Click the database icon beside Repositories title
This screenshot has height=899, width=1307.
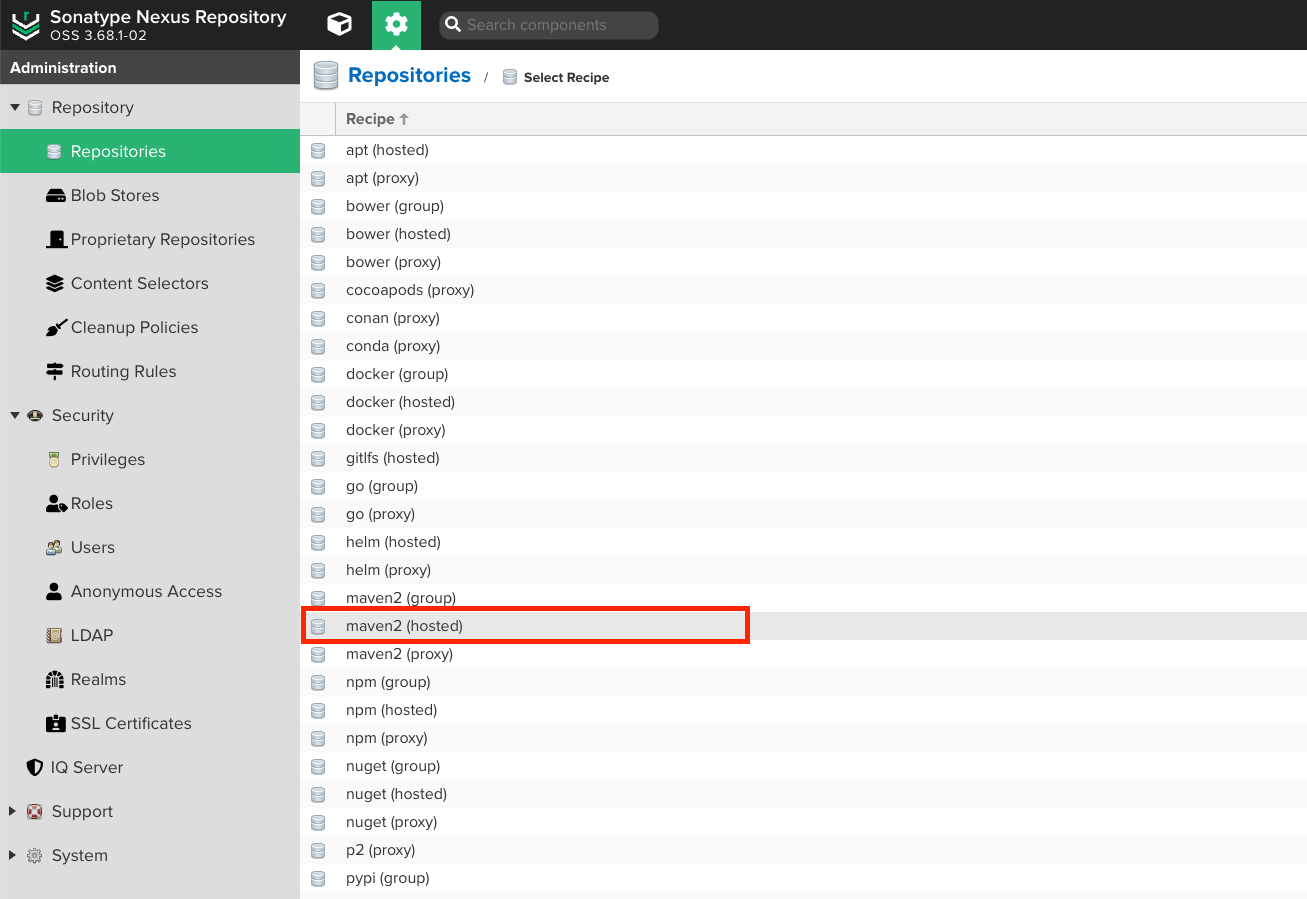click(x=326, y=76)
